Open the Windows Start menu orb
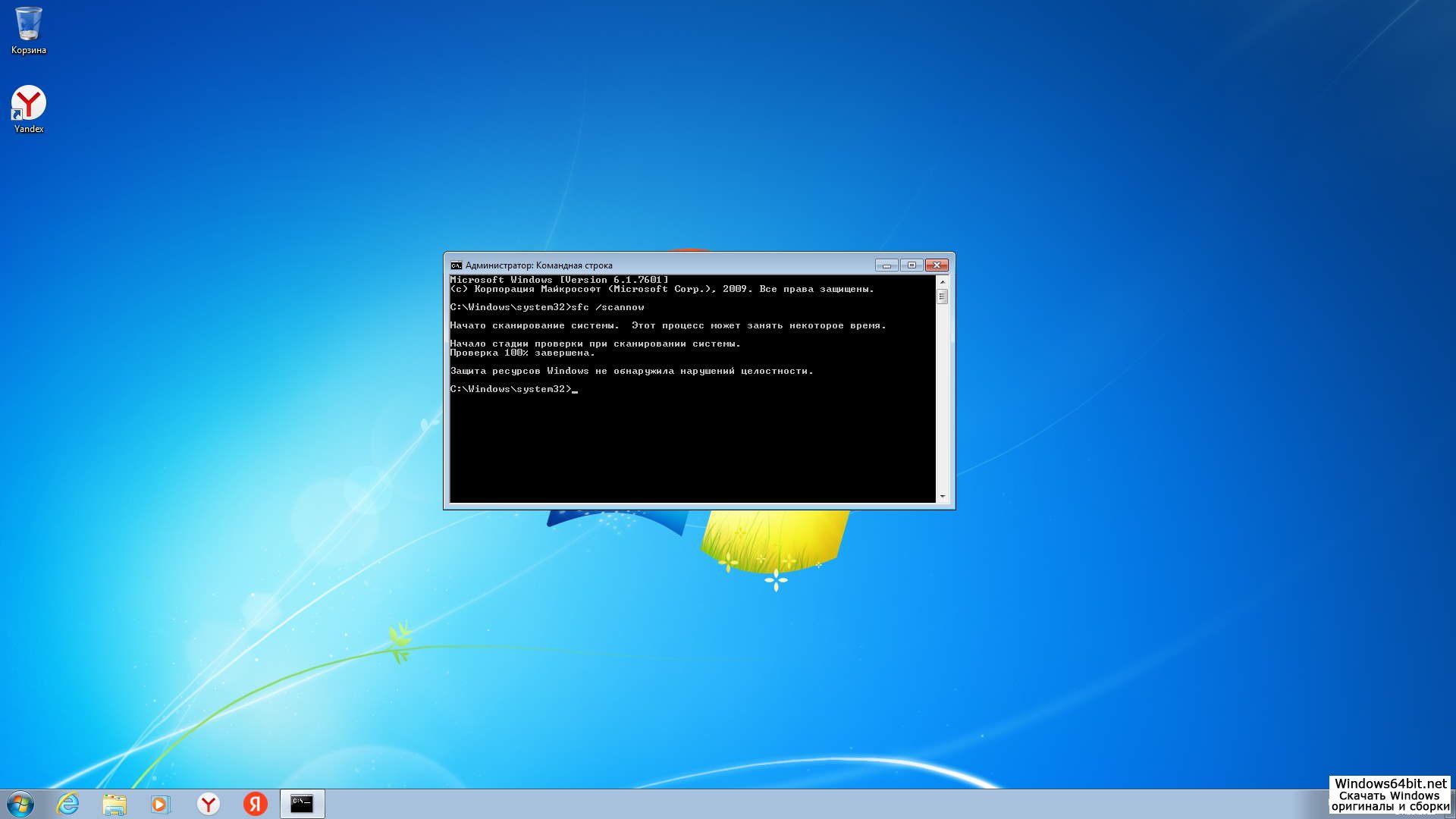 point(20,804)
